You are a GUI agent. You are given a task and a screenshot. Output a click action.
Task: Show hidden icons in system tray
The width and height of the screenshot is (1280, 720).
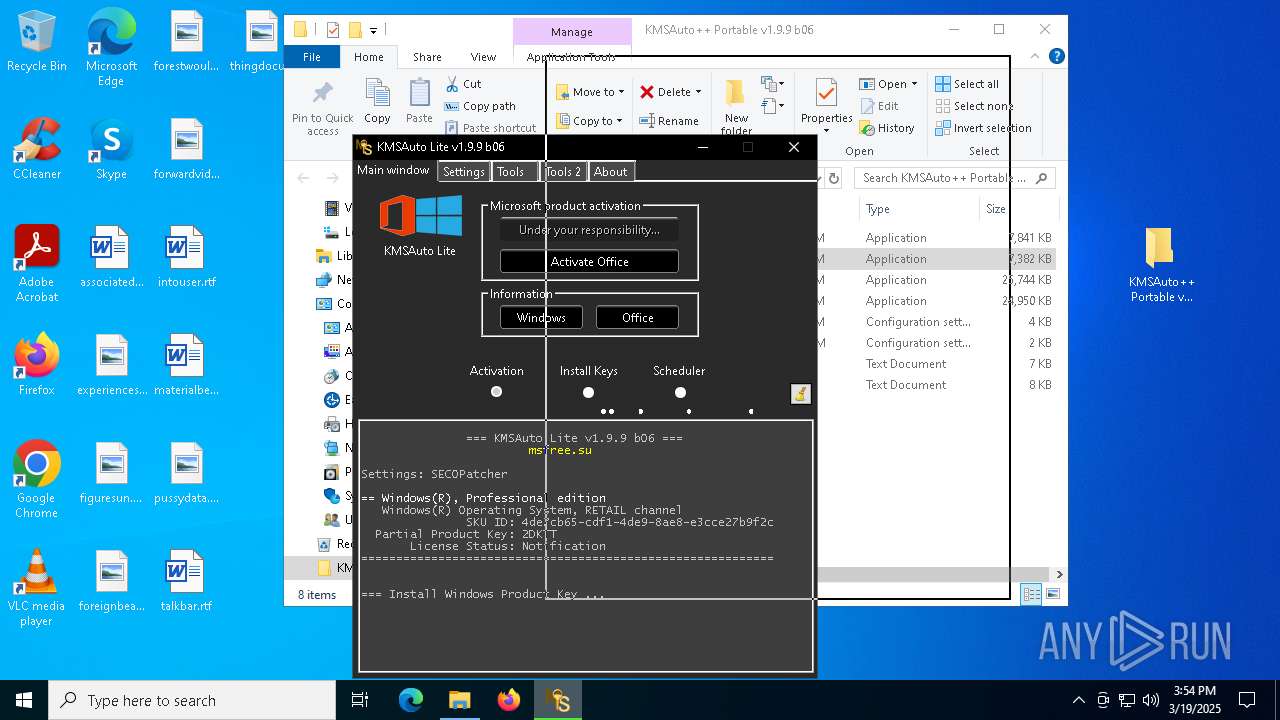pyautogui.click(x=1078, y=700)
